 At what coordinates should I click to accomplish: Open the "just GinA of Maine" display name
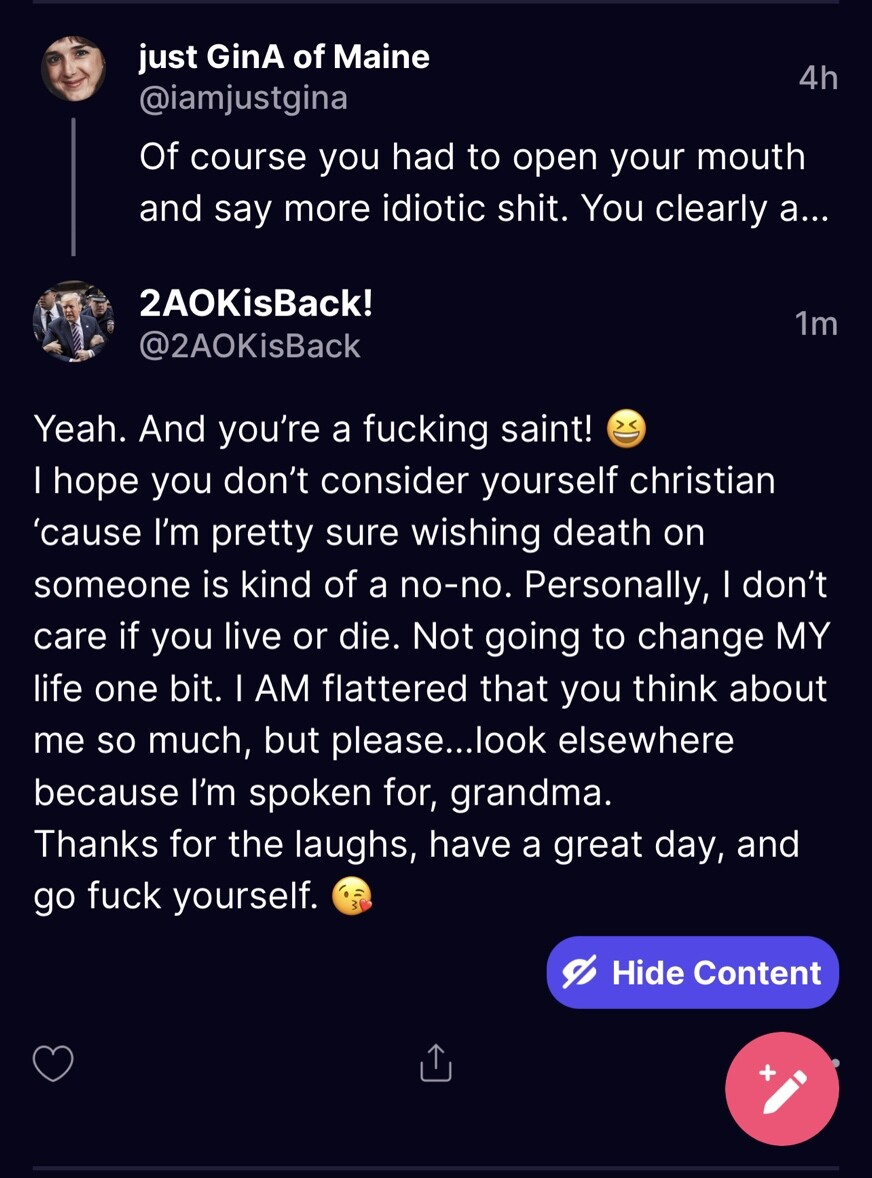click(x=284, y=57)
